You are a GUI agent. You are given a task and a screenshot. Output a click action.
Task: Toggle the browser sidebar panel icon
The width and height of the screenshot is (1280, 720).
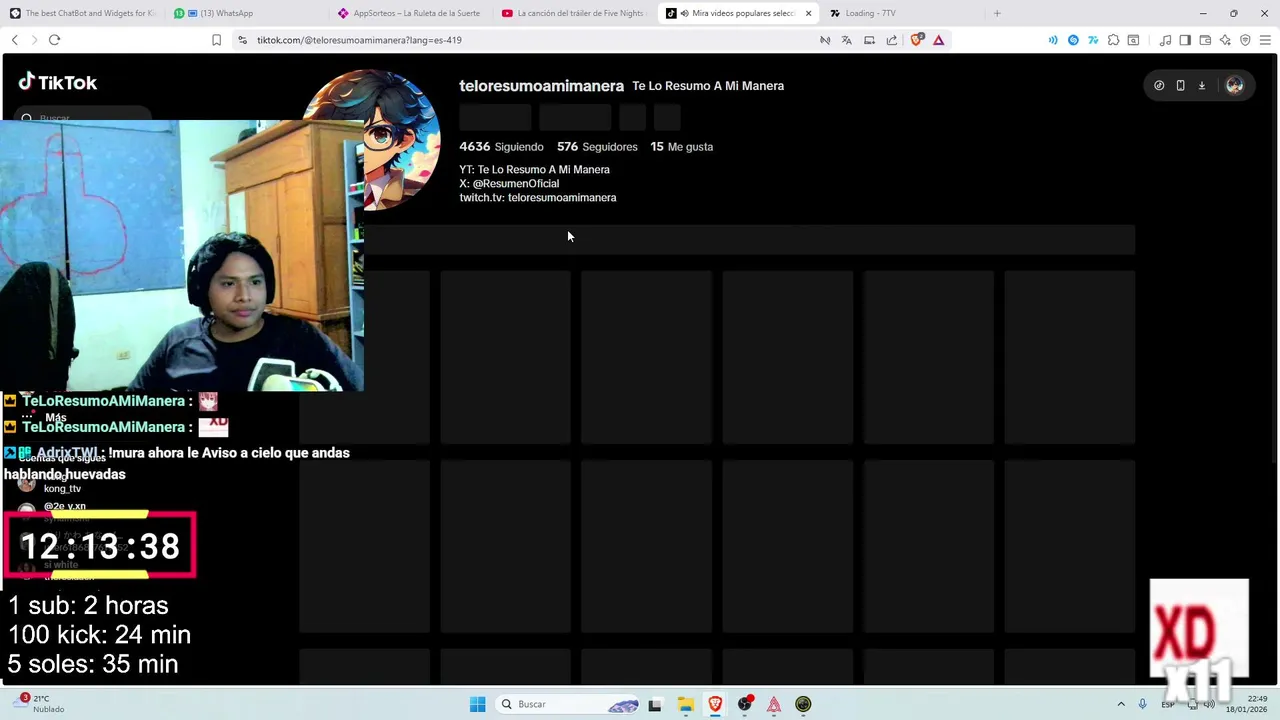pos(1185,40)
